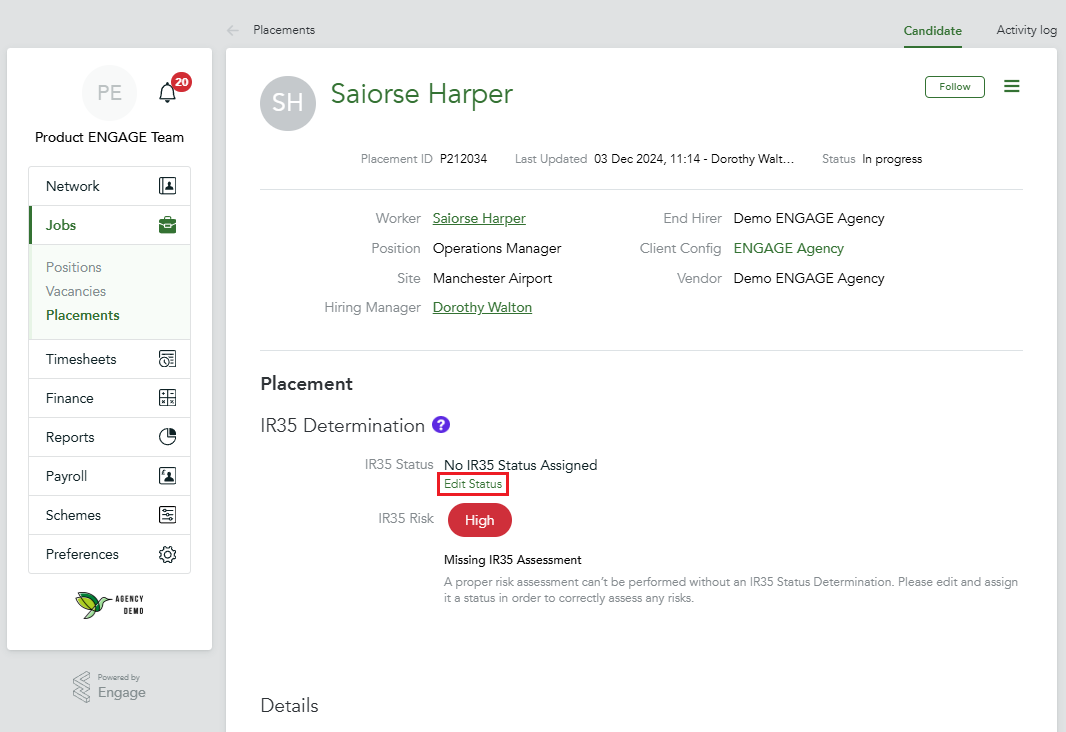Open the Schemes menu item
This screenshot has width=1066, height=732.
pyautogui.click(x=109, y=515)
